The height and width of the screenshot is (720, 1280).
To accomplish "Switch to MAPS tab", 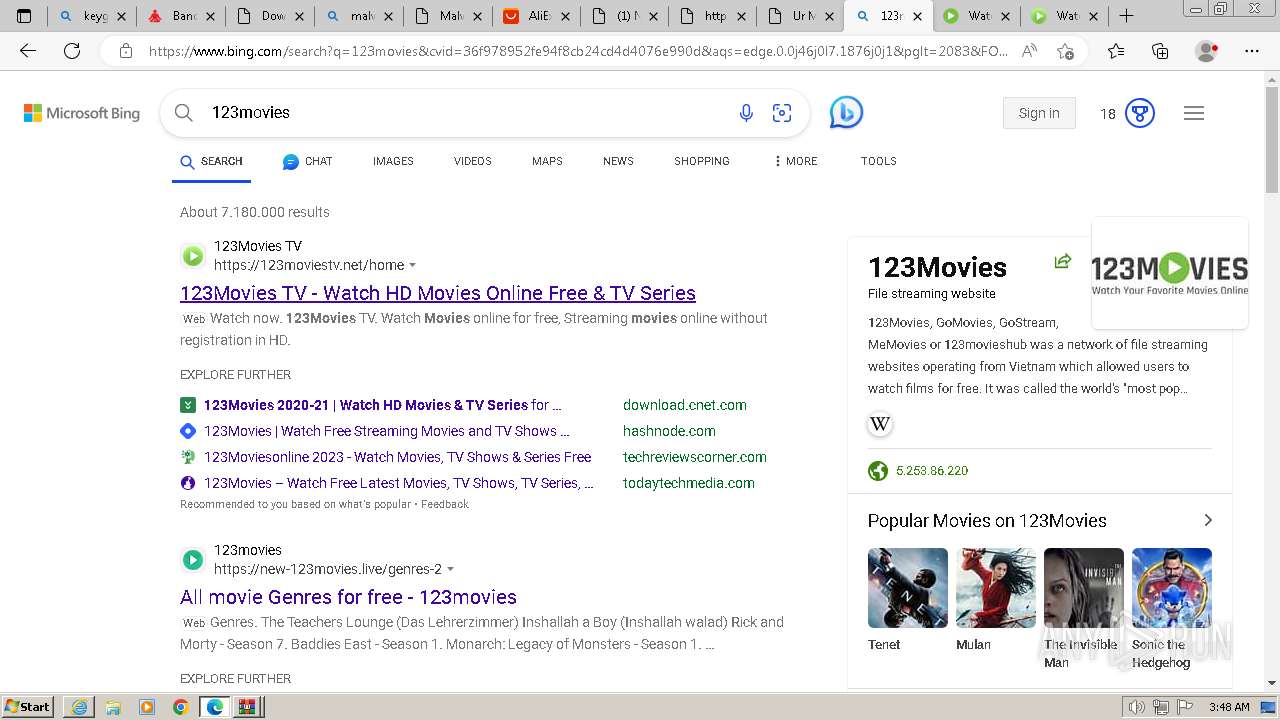I will point(547,161).
